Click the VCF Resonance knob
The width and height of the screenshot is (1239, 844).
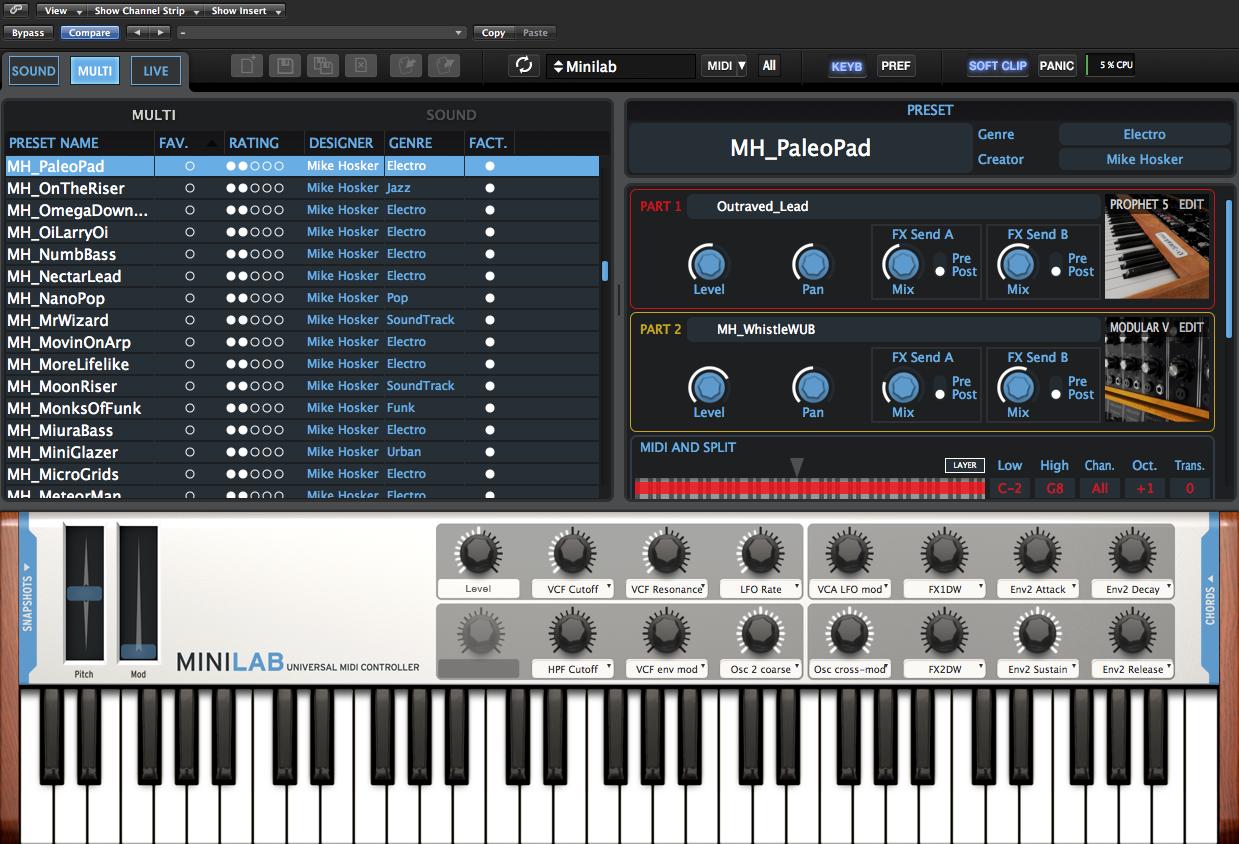tap(666, 551)
